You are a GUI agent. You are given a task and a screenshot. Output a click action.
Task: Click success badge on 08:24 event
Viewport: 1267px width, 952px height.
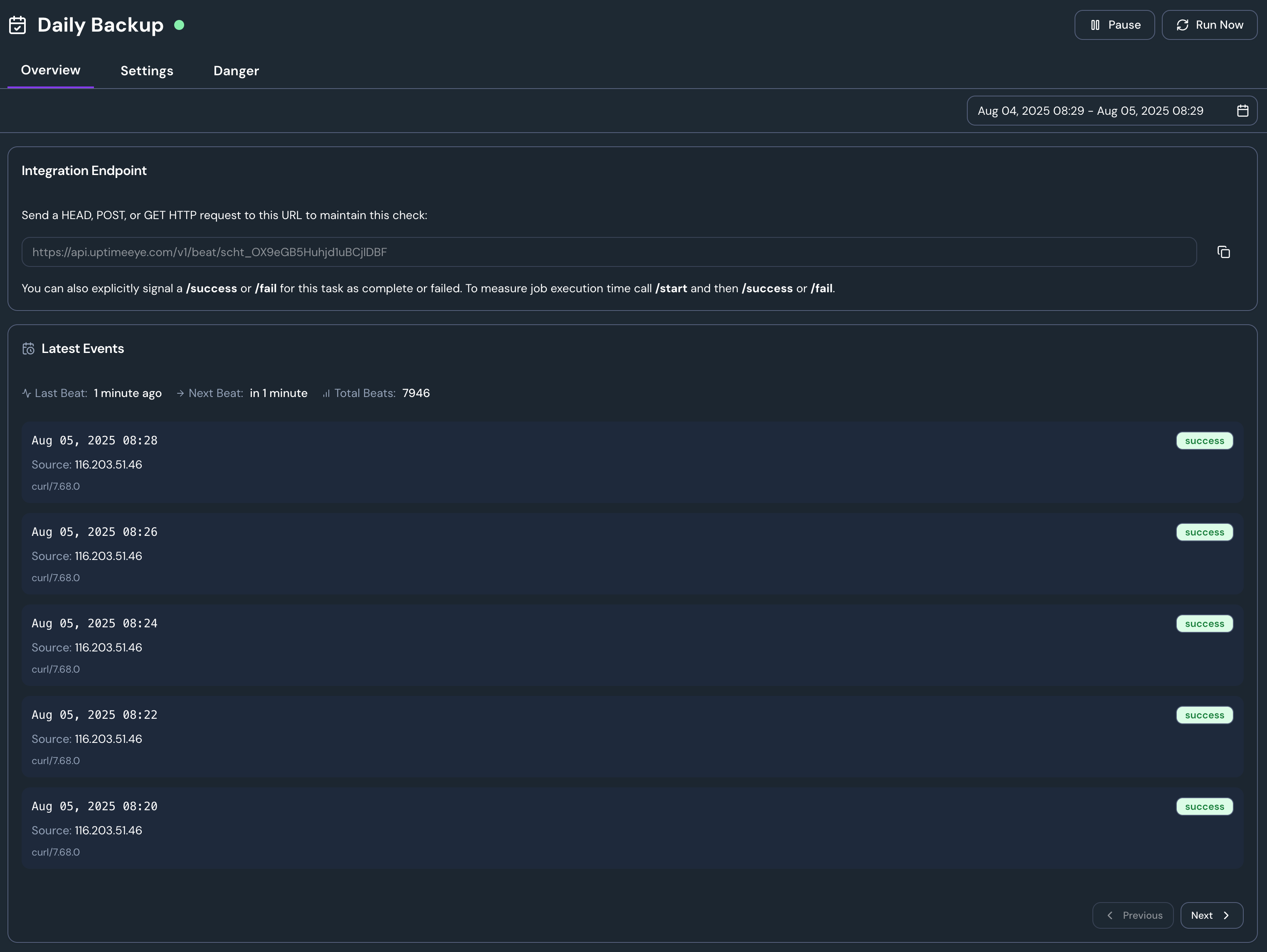click(x=1204, y=624)
